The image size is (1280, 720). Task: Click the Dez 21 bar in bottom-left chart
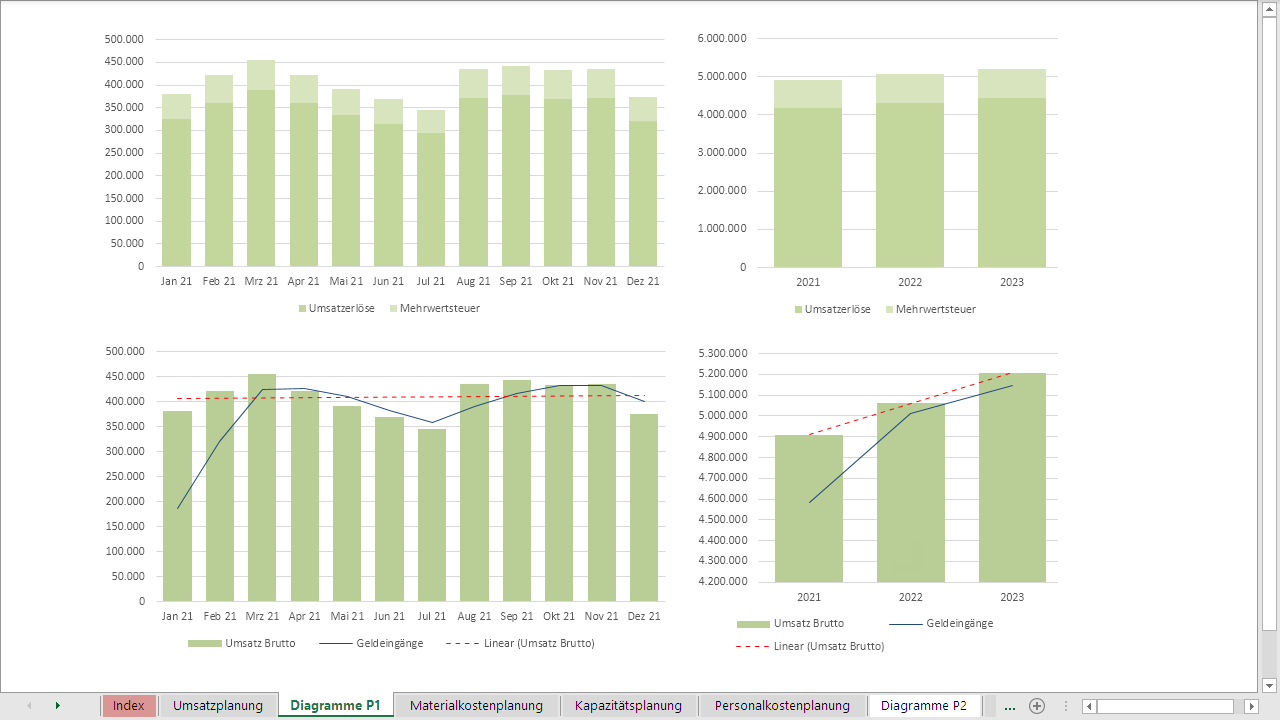[644, 508]
